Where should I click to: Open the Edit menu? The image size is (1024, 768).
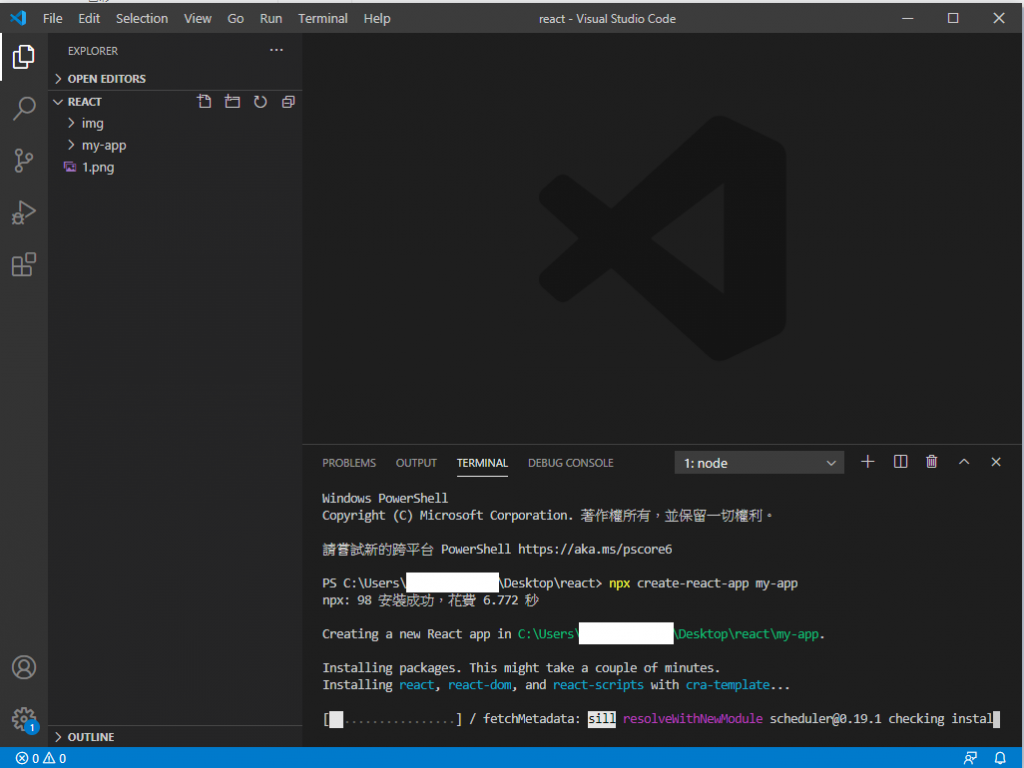pyautogui.click(x=89, y=18)
